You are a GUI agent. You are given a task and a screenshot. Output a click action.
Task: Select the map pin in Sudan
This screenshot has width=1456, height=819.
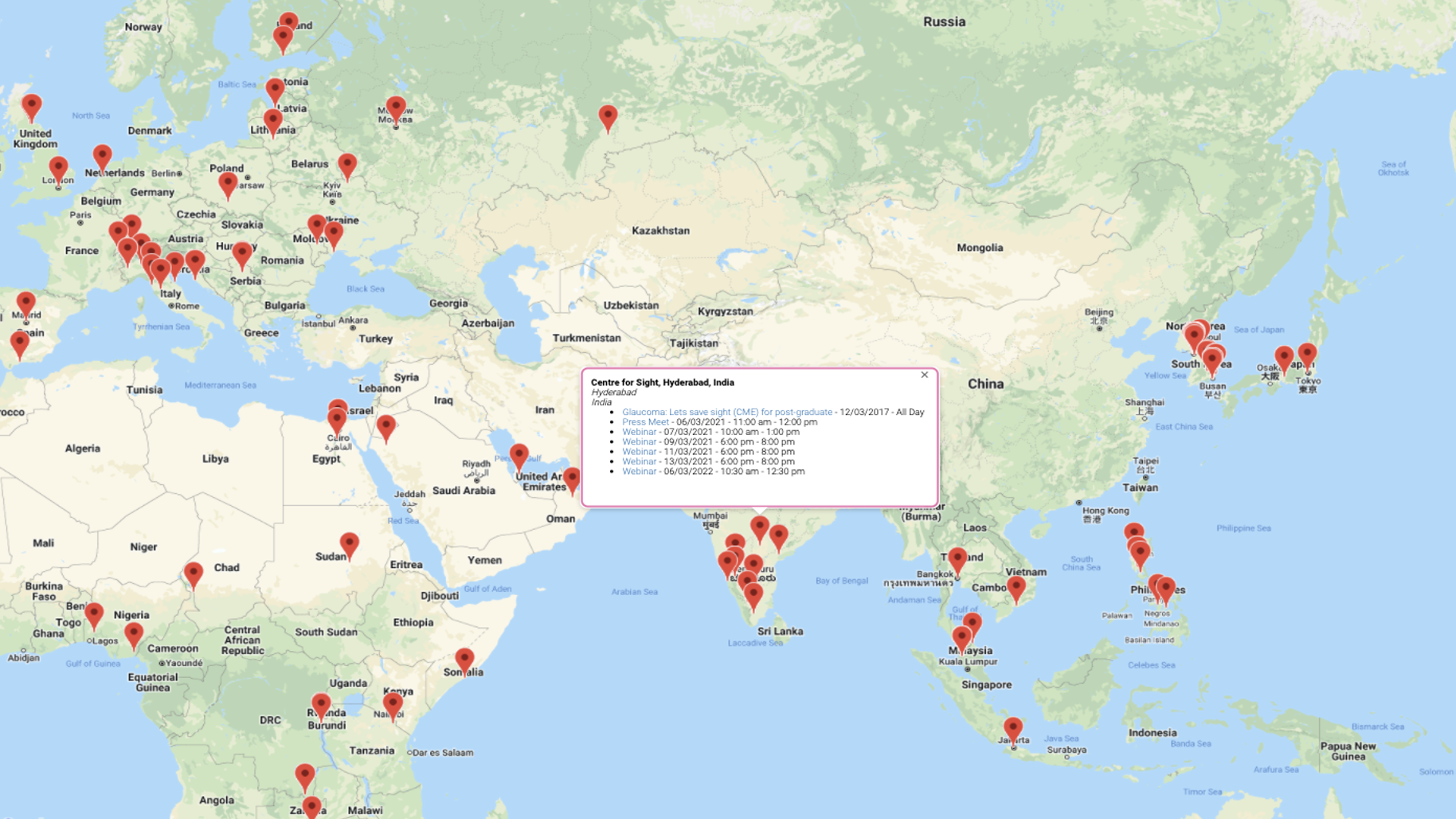pos(349,543)
